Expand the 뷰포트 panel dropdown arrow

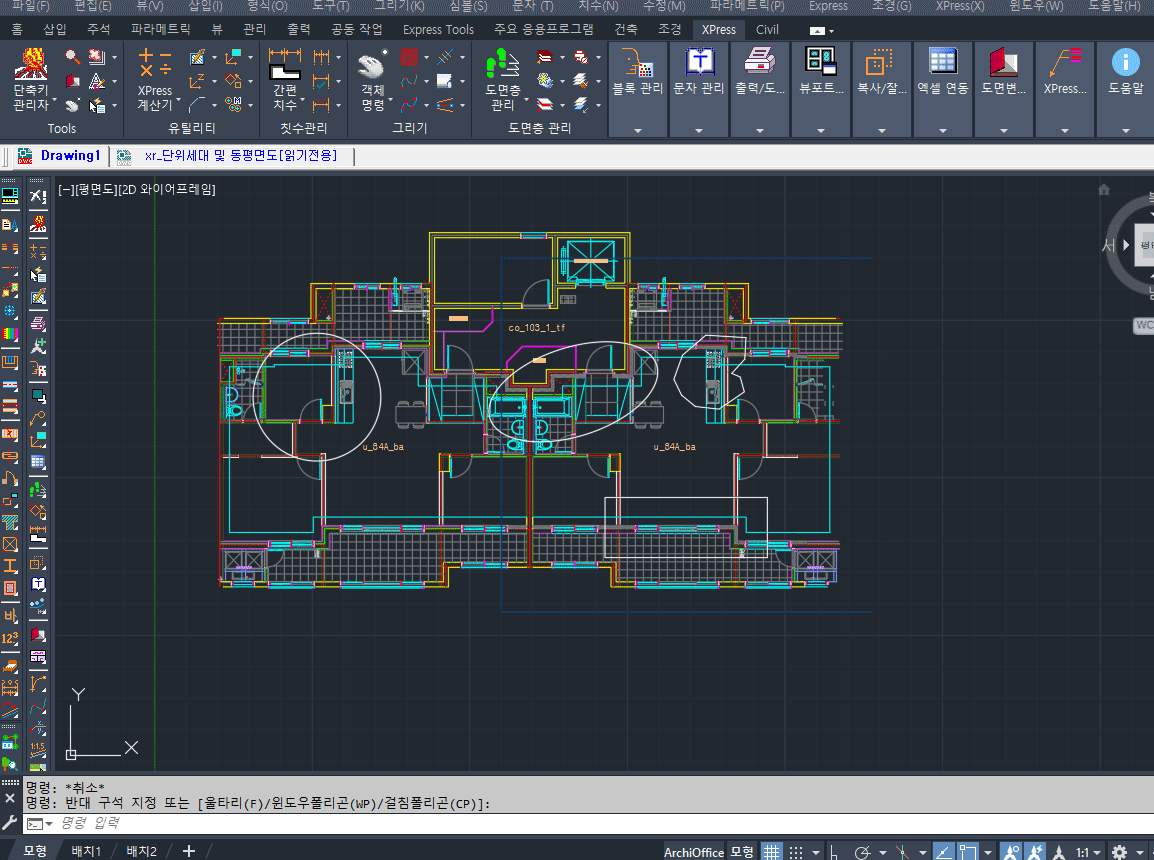point(820,130)
